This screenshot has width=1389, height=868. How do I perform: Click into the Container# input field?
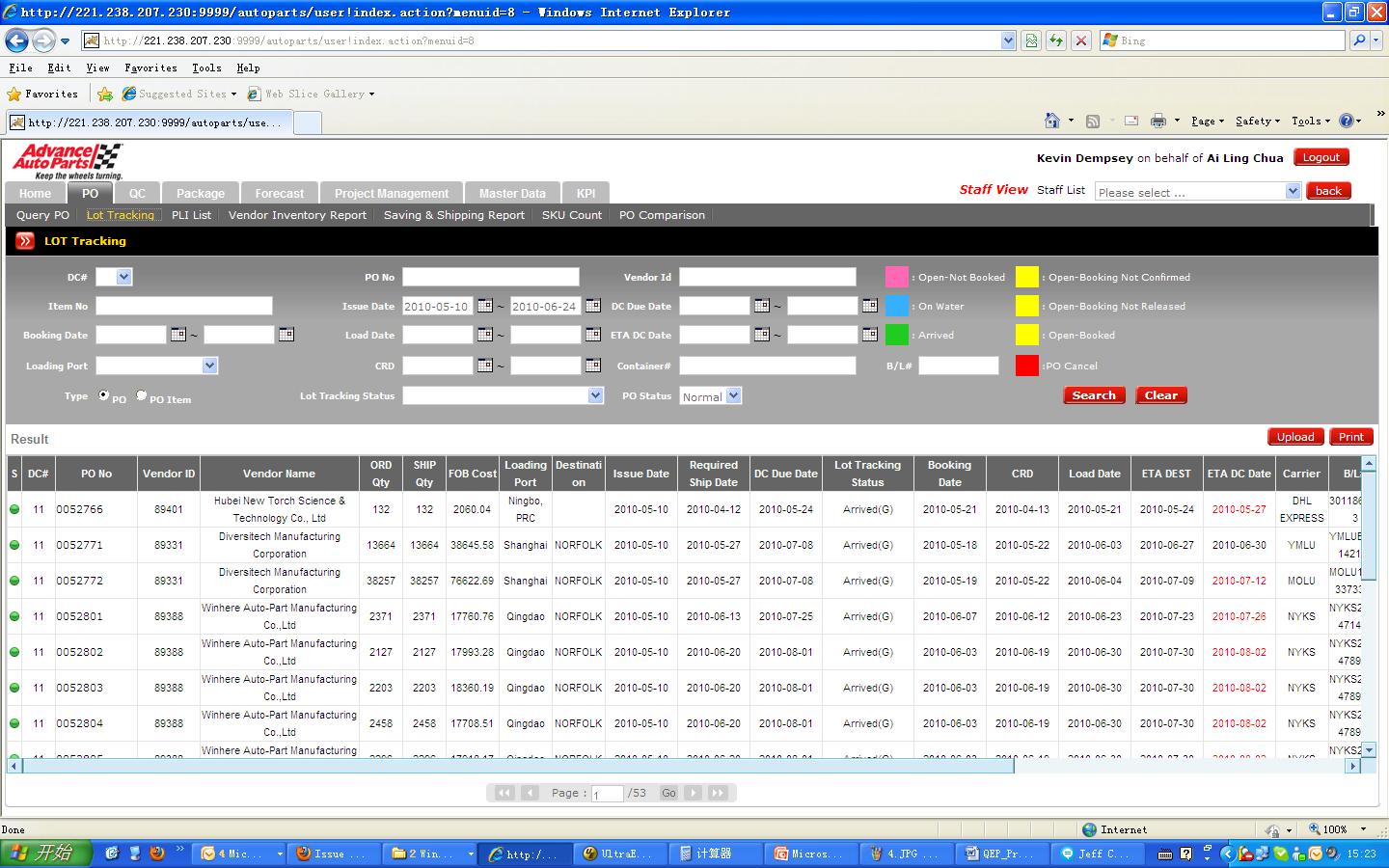(767, 366)
